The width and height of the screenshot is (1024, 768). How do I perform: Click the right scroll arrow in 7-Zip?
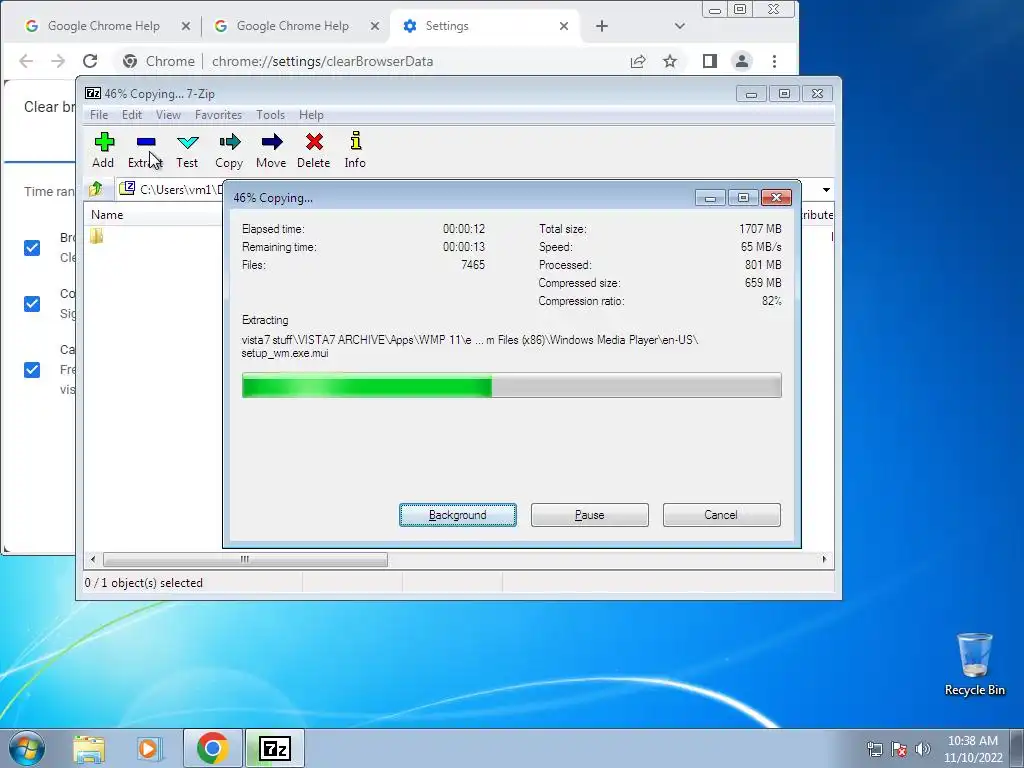824,560
